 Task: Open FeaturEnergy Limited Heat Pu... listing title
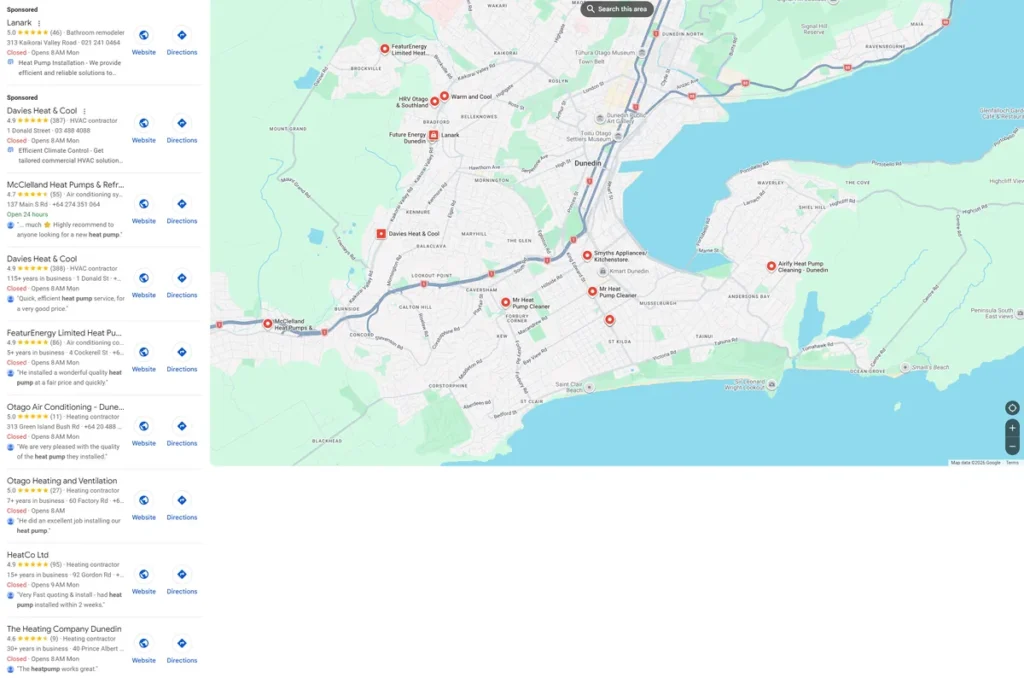tap(64, 333)
